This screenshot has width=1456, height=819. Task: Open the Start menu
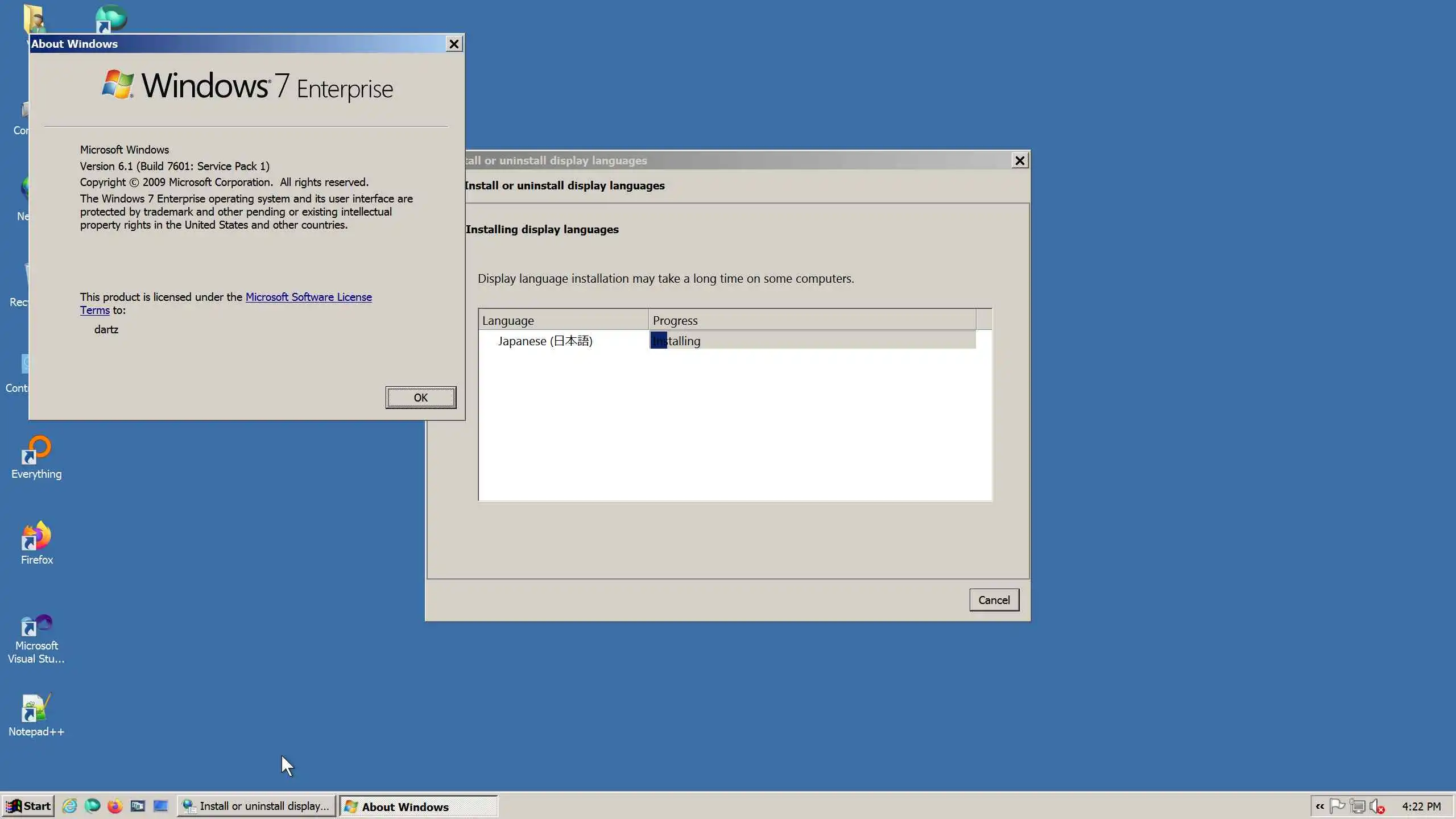pyautogui.click(x=28, y=806)
